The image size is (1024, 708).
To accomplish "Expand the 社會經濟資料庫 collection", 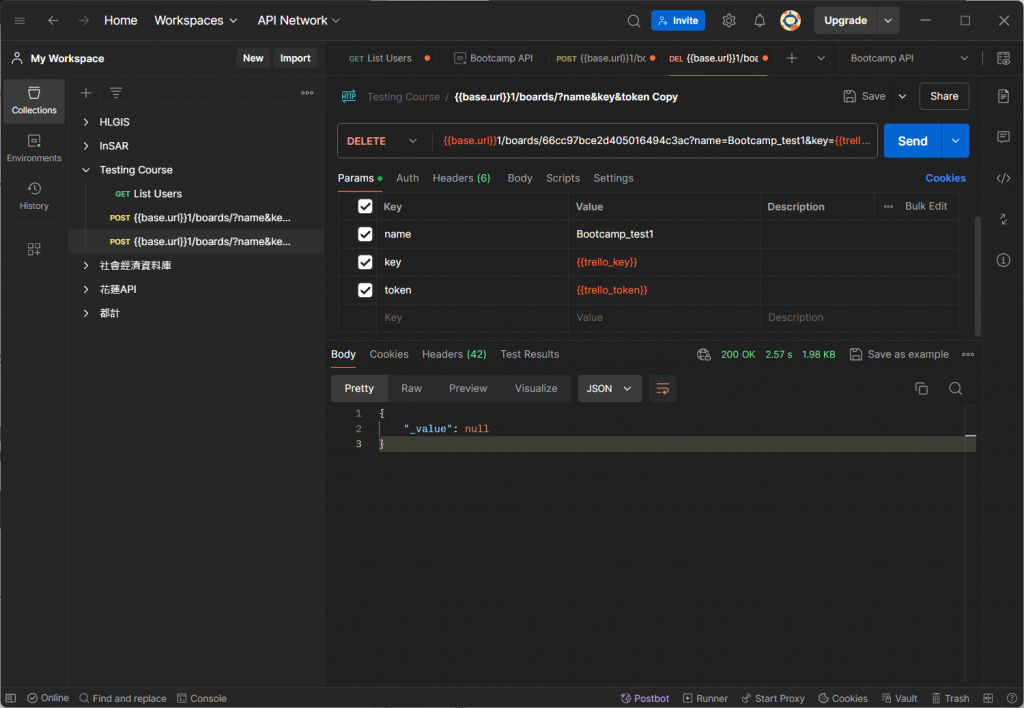I will coord(86,265).
